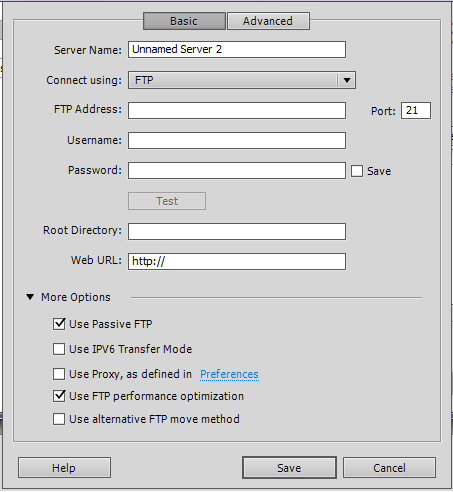
Task: Open the Preferences link
Action: tap(229, 374)
